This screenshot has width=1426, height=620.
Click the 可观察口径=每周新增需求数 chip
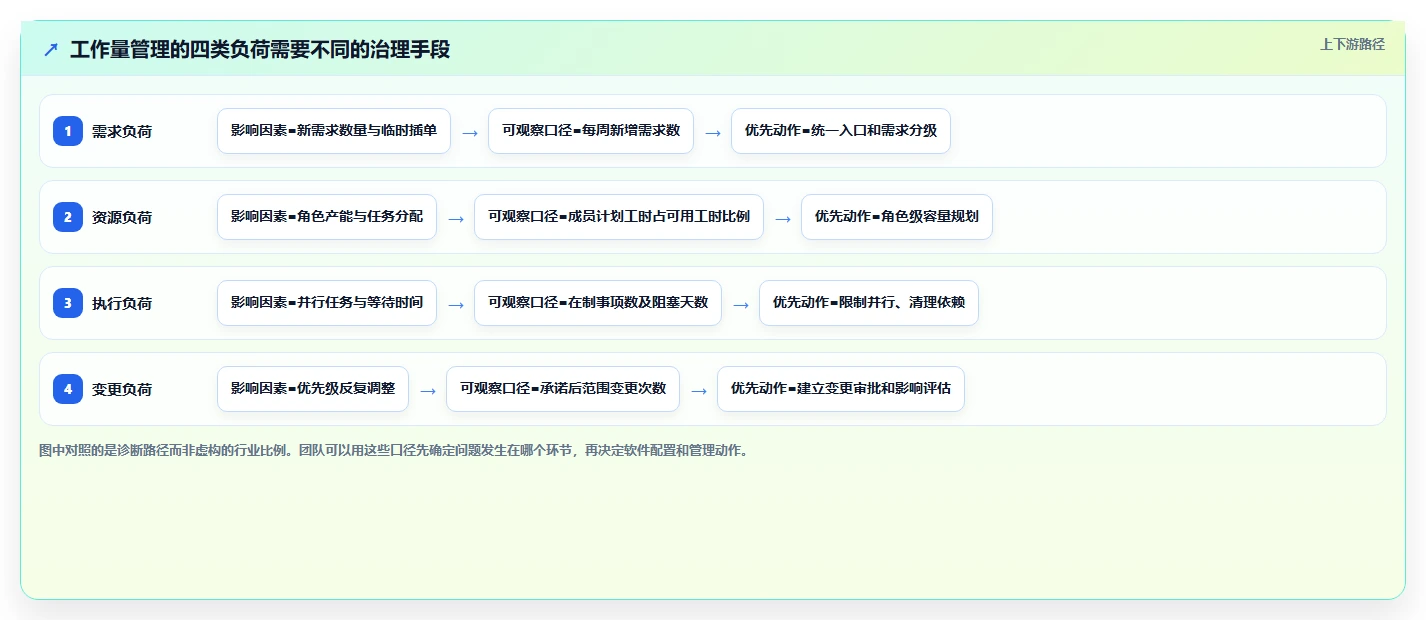591,131
